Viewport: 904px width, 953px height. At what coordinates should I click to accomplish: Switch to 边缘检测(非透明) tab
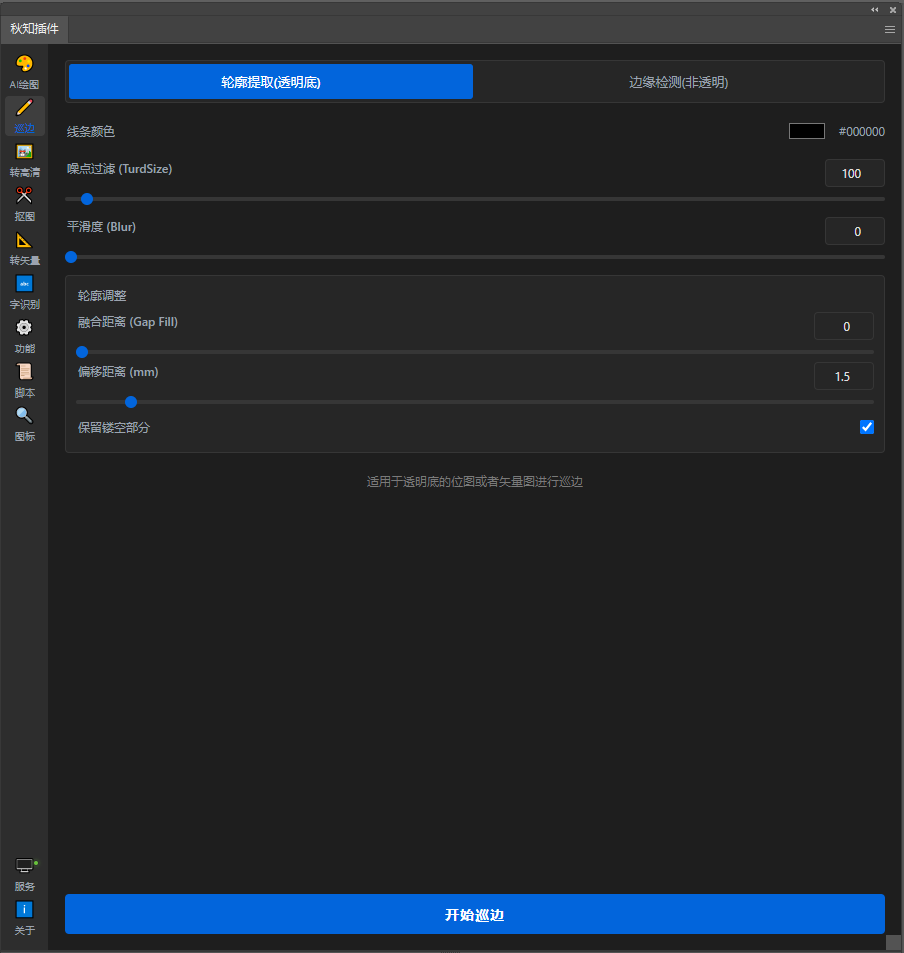coord(678,82)
